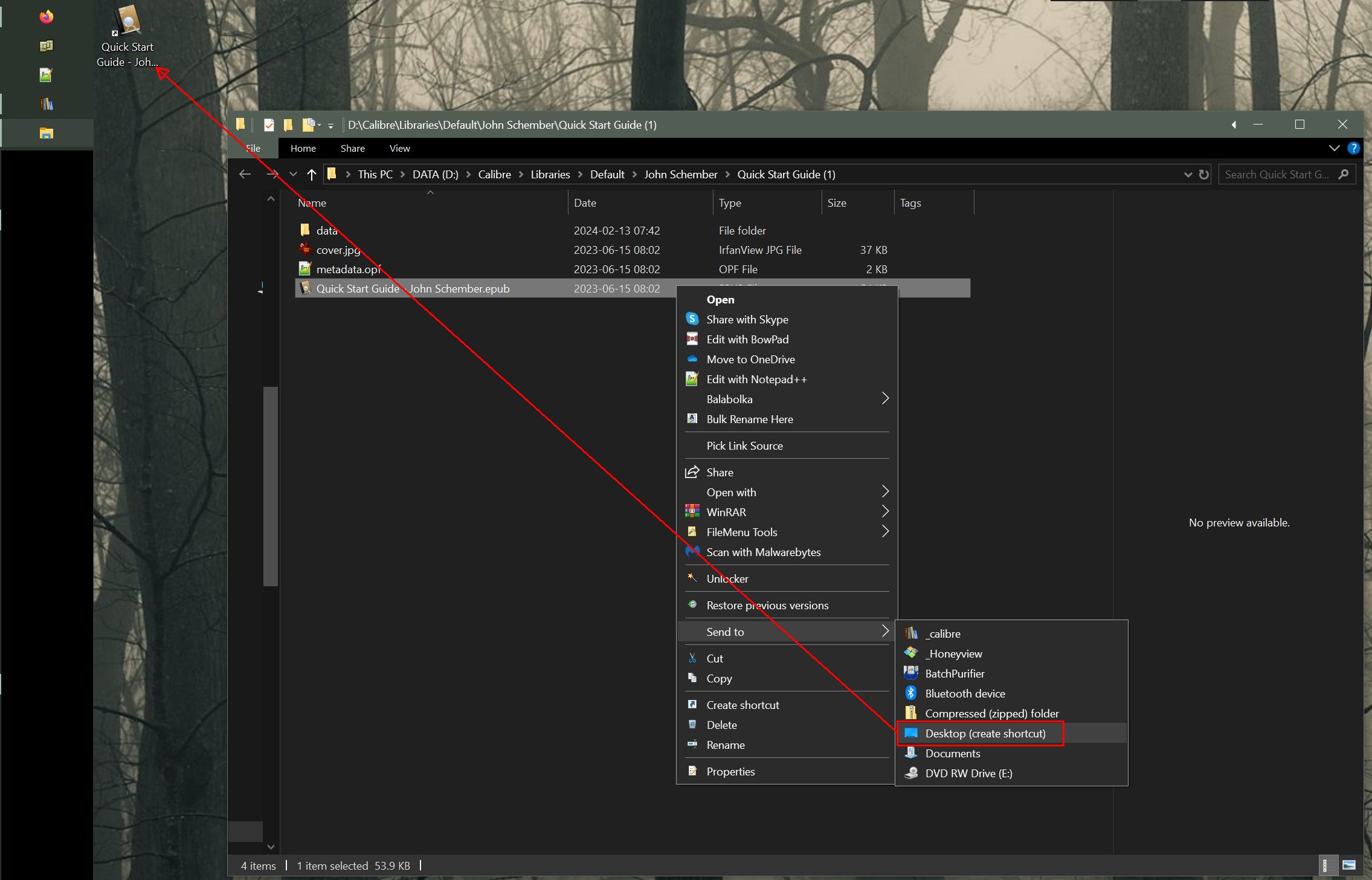
Task: Expand the ribbon with the chevron
Action: click(1334, 148)
